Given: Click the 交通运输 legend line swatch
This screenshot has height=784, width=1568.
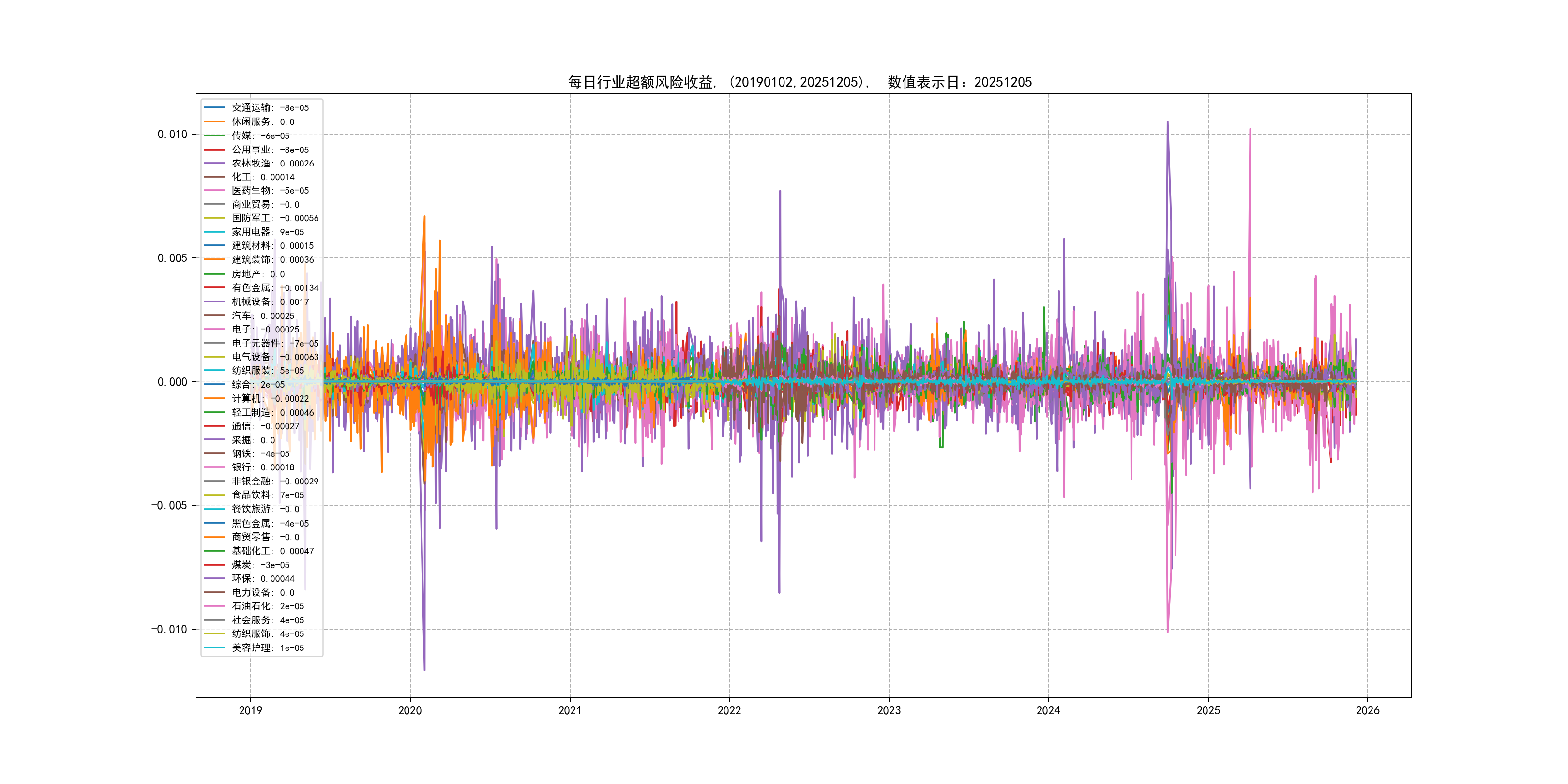Looking at the screenshot, I should [214, 108].
